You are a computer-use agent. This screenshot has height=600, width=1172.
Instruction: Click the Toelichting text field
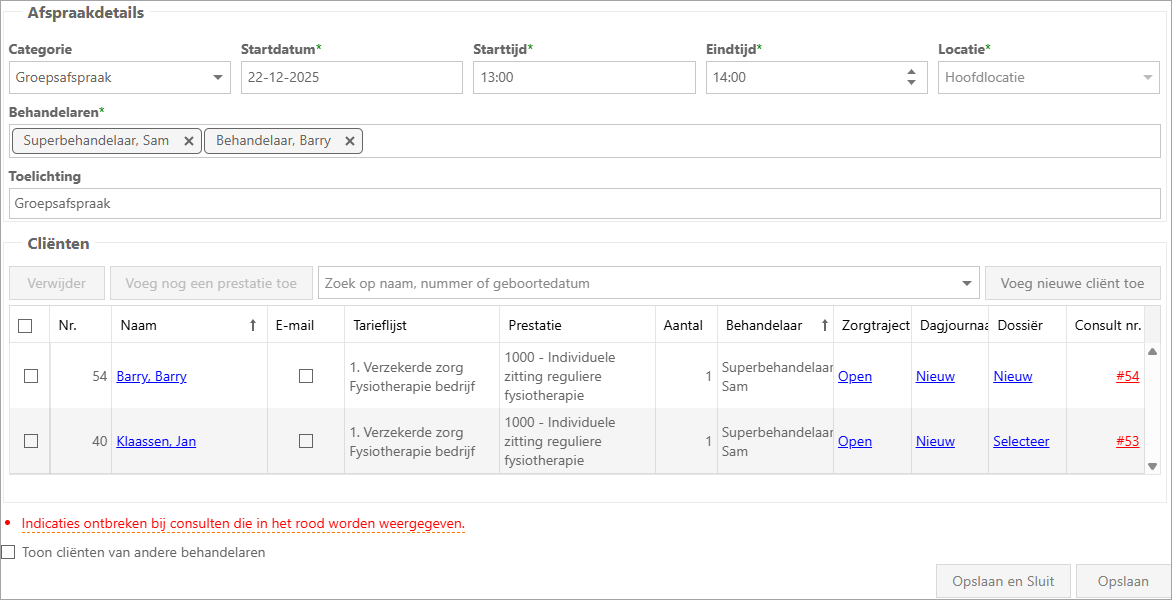(x=585, y=203)
